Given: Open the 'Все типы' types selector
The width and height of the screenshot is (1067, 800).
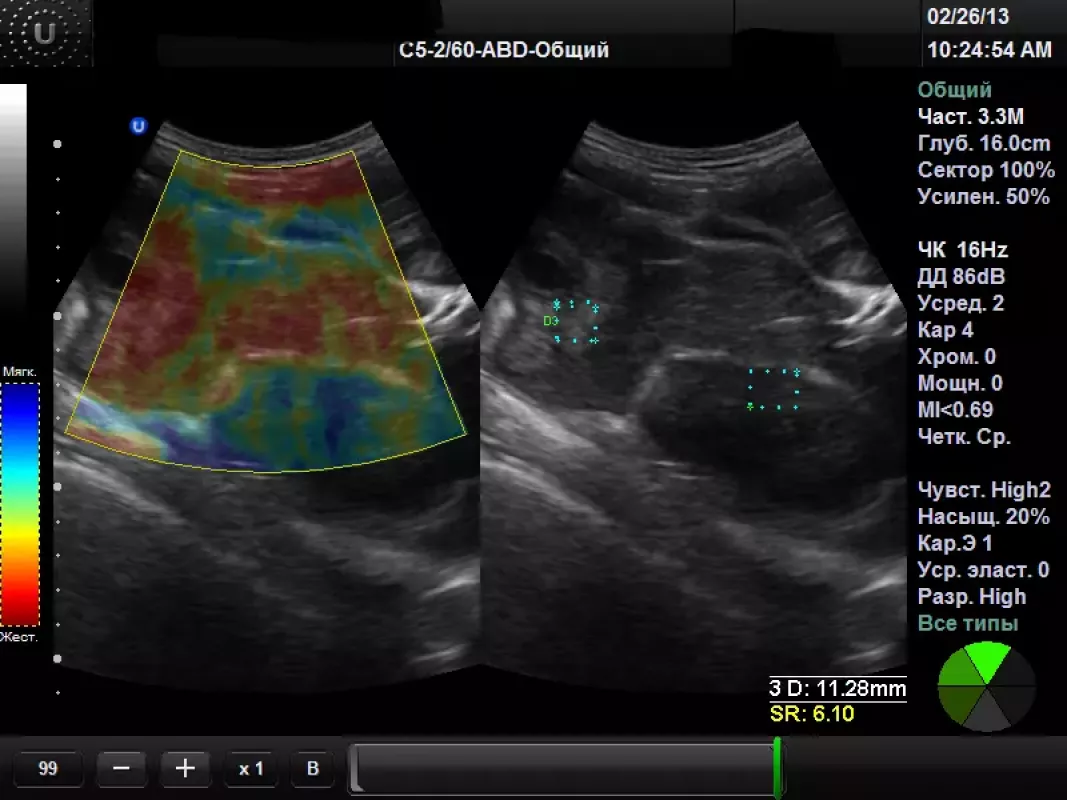Looking at the screenshot, I should tap(967, 624).
